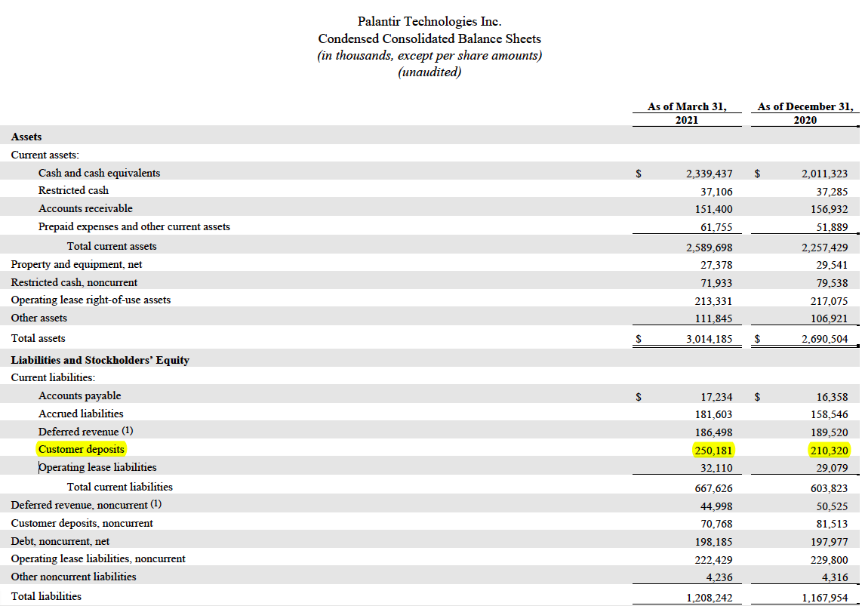Click the '(unaudited)' label
The image size is (866, 607).
coord(429,72)
